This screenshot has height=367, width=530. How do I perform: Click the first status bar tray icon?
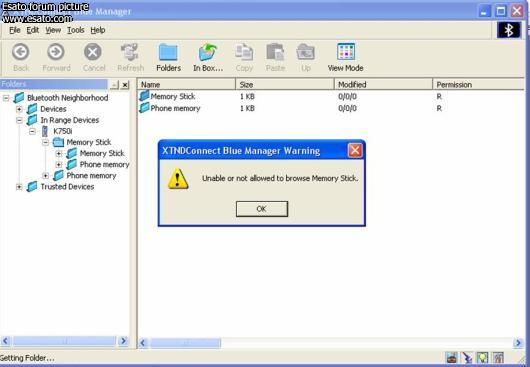pos(452,358)
